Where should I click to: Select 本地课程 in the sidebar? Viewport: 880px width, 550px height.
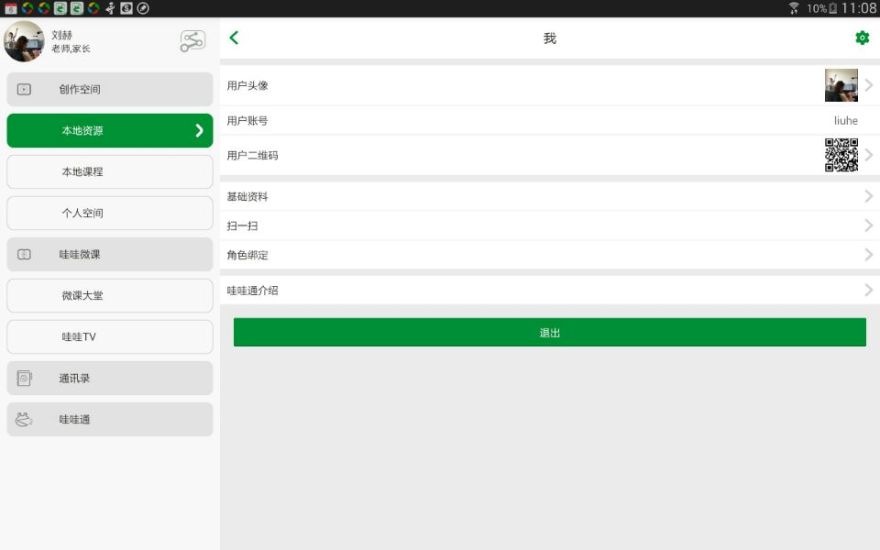[110, 172]
